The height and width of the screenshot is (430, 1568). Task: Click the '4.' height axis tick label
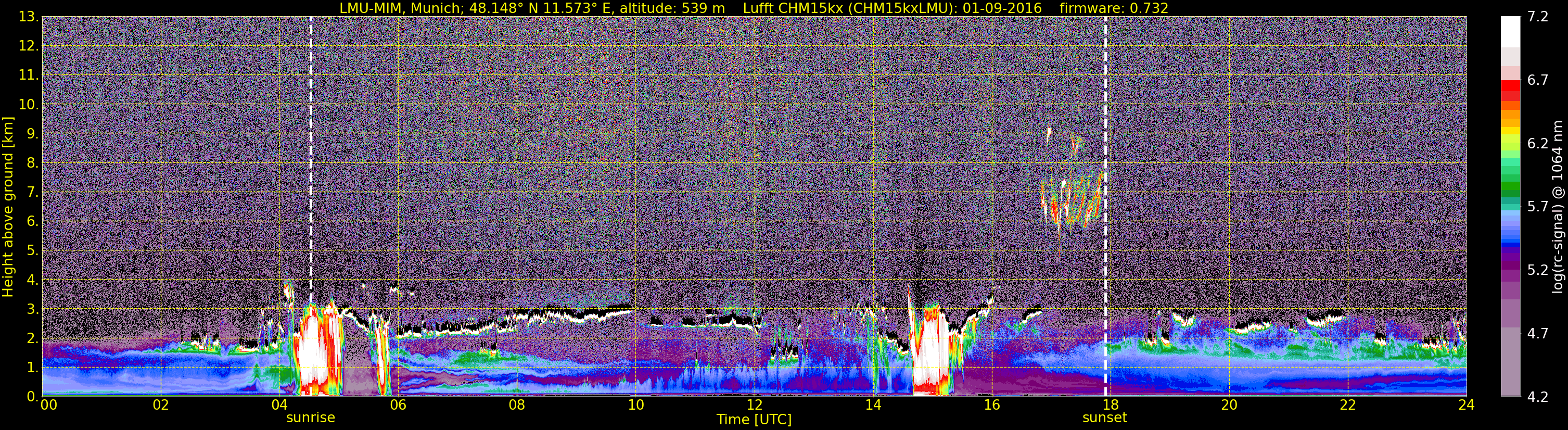[x=32, y=280]
